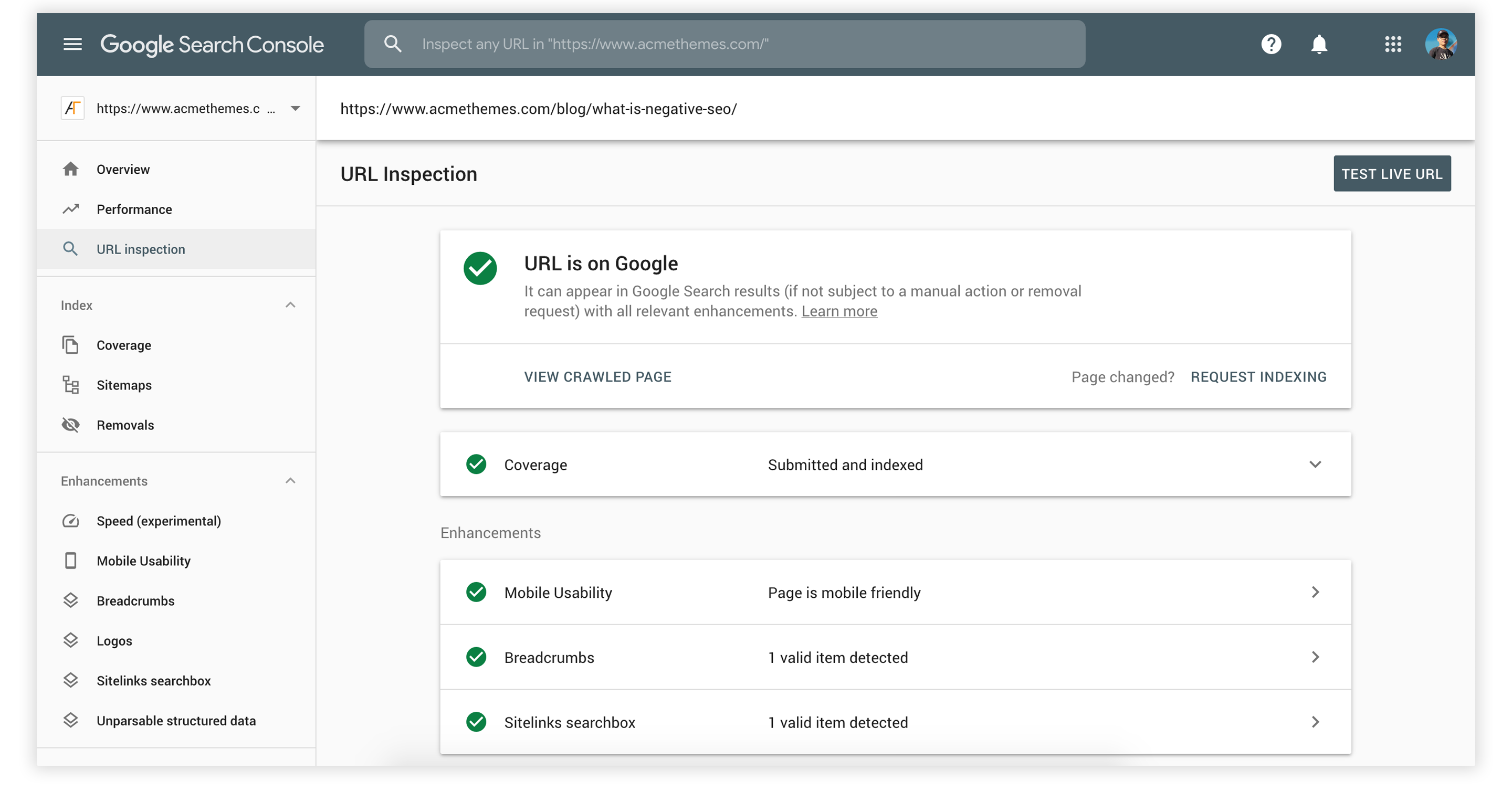Image resolution: width=1512 pixels, height=791 pixels.
Task: Expand Sitelinks searchbox details
Action: click(x=1317, y=722)
